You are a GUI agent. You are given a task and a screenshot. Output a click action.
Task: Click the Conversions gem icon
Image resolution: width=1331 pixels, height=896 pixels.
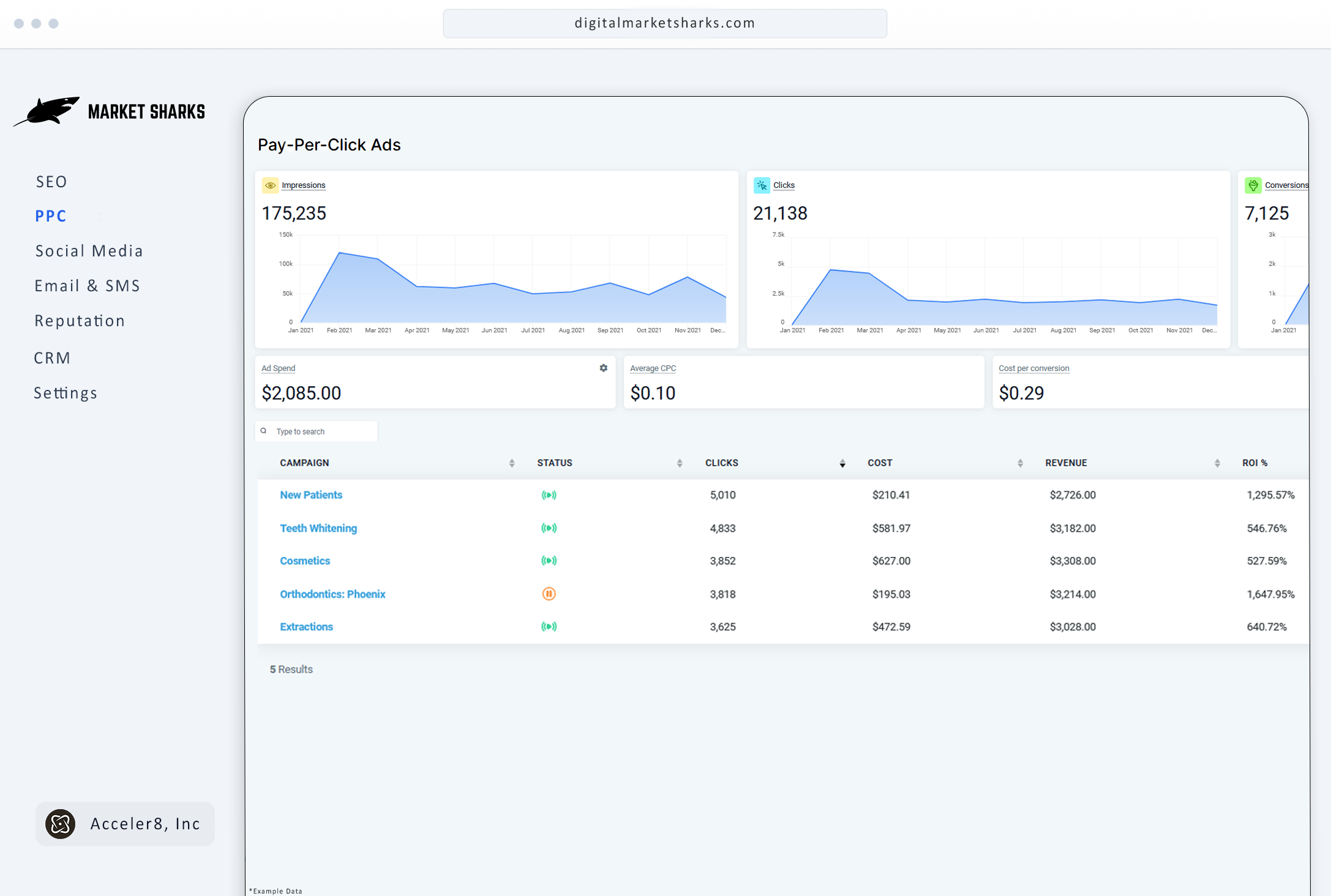point(1253,185)
